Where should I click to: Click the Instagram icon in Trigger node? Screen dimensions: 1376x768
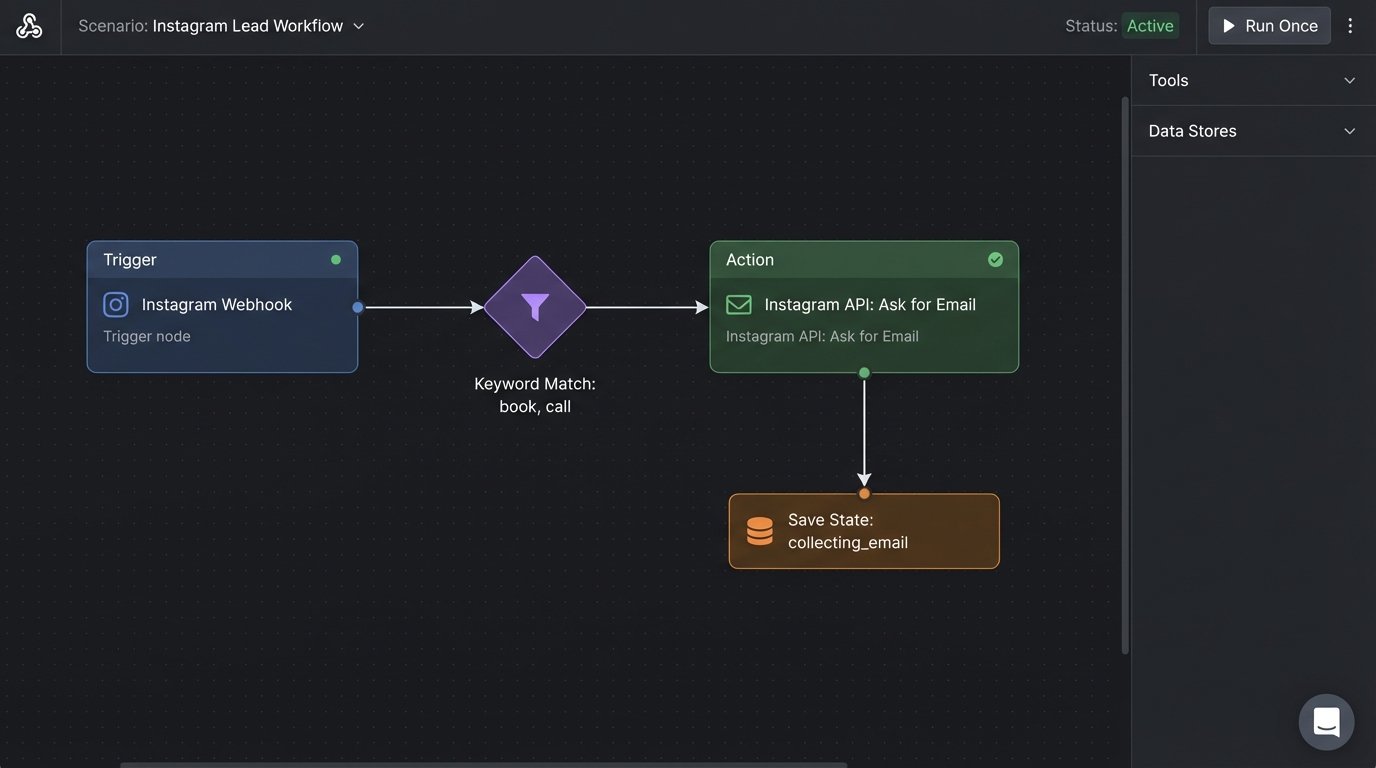pyautogui.click(x=116, y=305)
